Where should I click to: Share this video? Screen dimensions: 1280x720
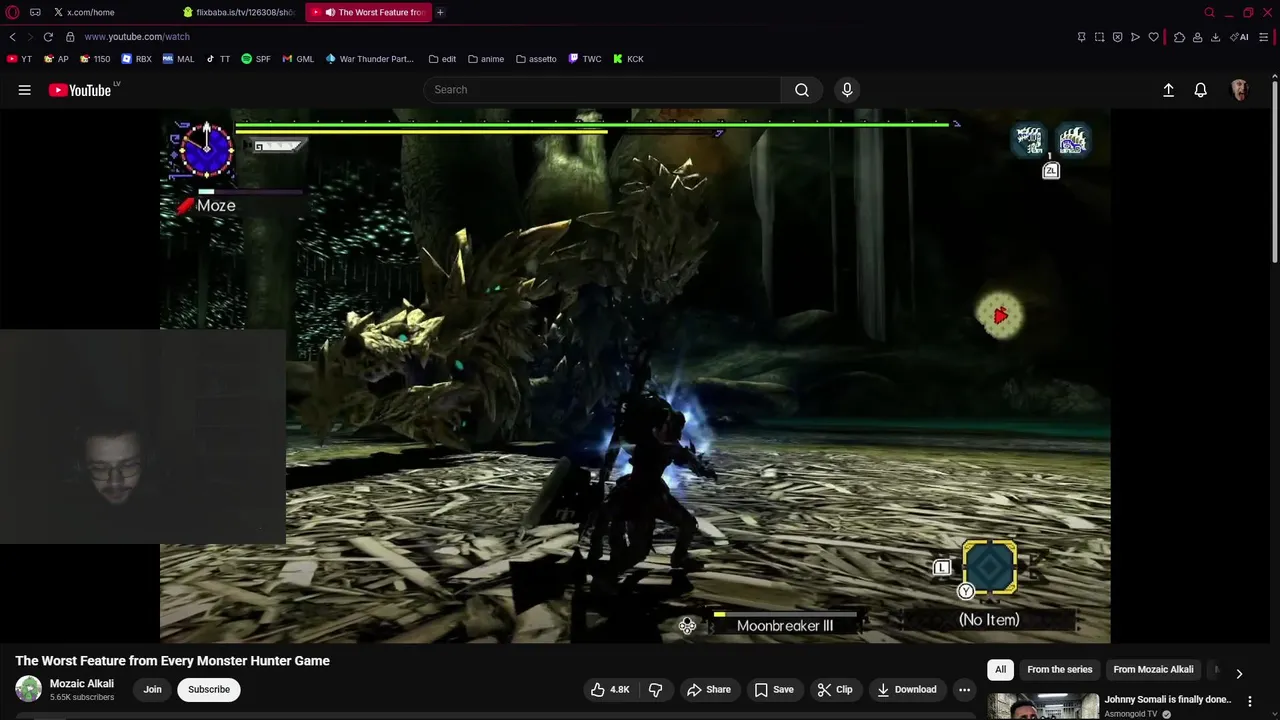708,689
